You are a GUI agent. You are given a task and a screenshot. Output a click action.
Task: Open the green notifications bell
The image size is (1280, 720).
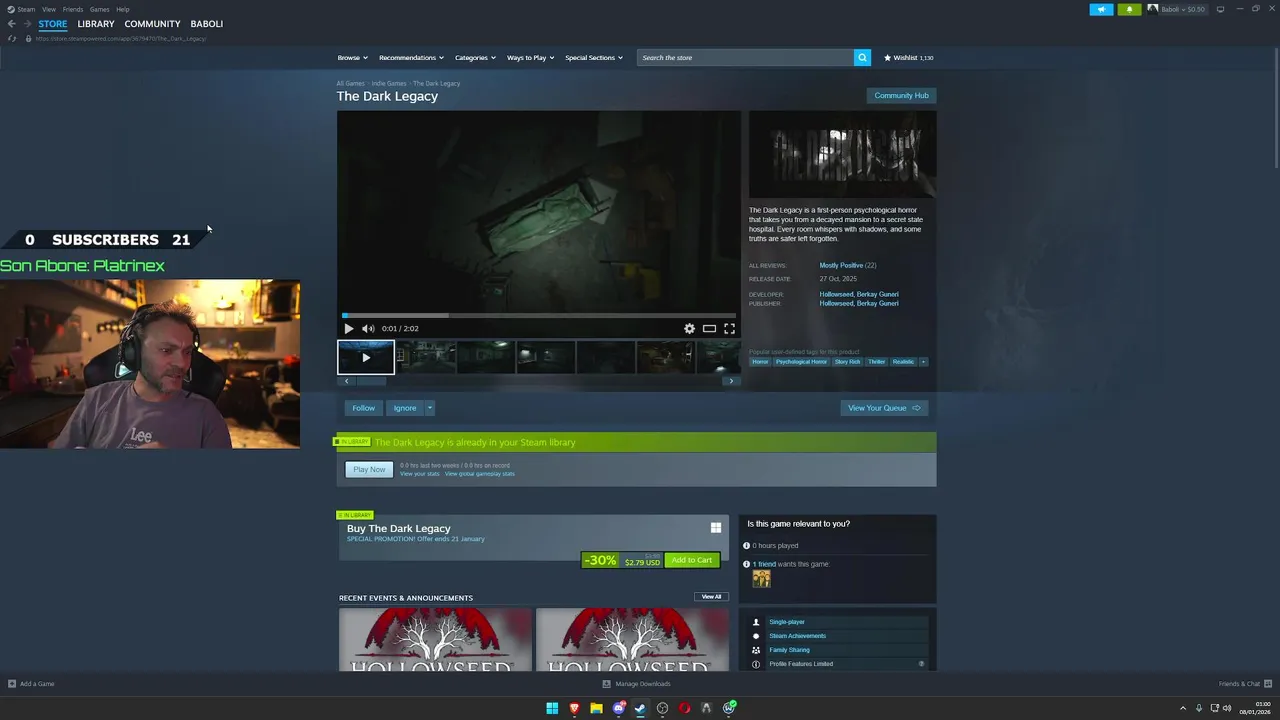[1129, 9]
